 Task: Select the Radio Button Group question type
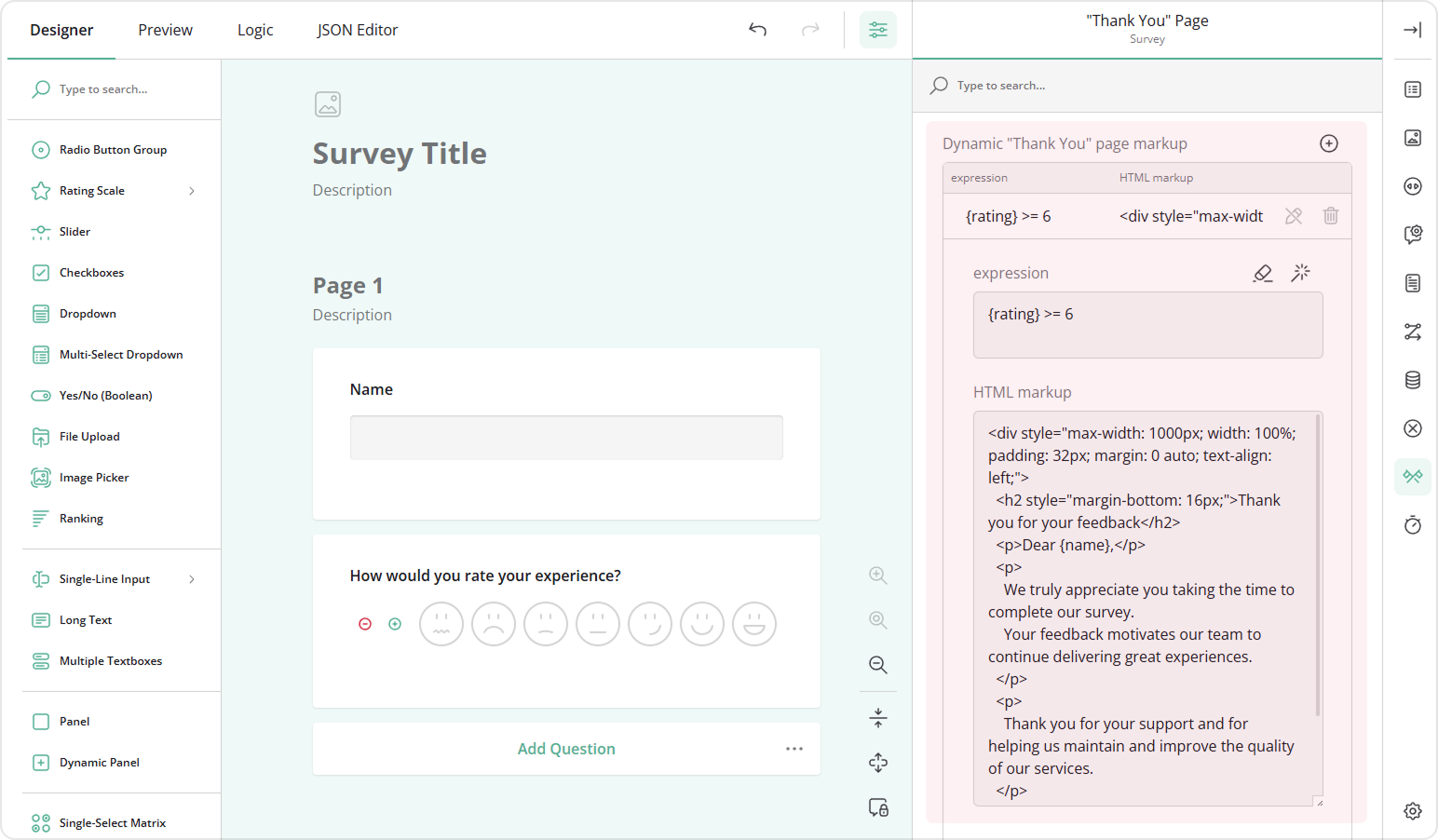[113, 149]
